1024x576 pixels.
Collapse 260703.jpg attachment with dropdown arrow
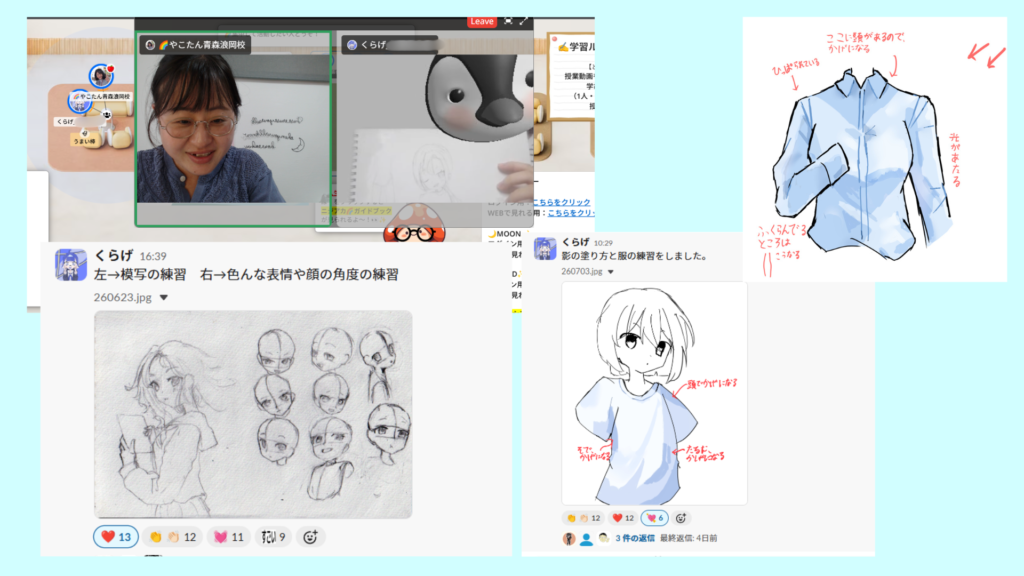click(x=611, y=272)
